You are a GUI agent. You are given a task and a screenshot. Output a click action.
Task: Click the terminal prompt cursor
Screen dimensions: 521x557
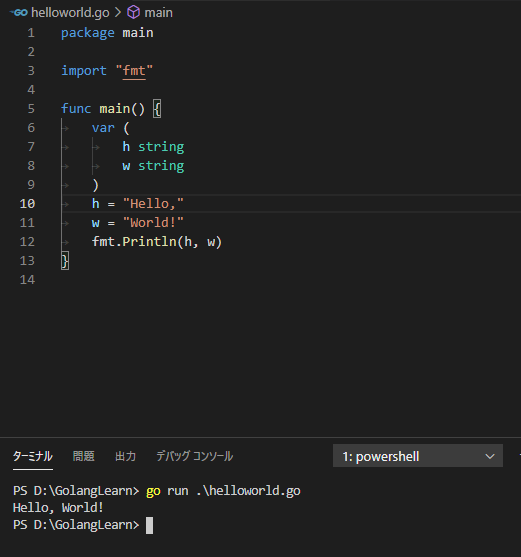150,525
